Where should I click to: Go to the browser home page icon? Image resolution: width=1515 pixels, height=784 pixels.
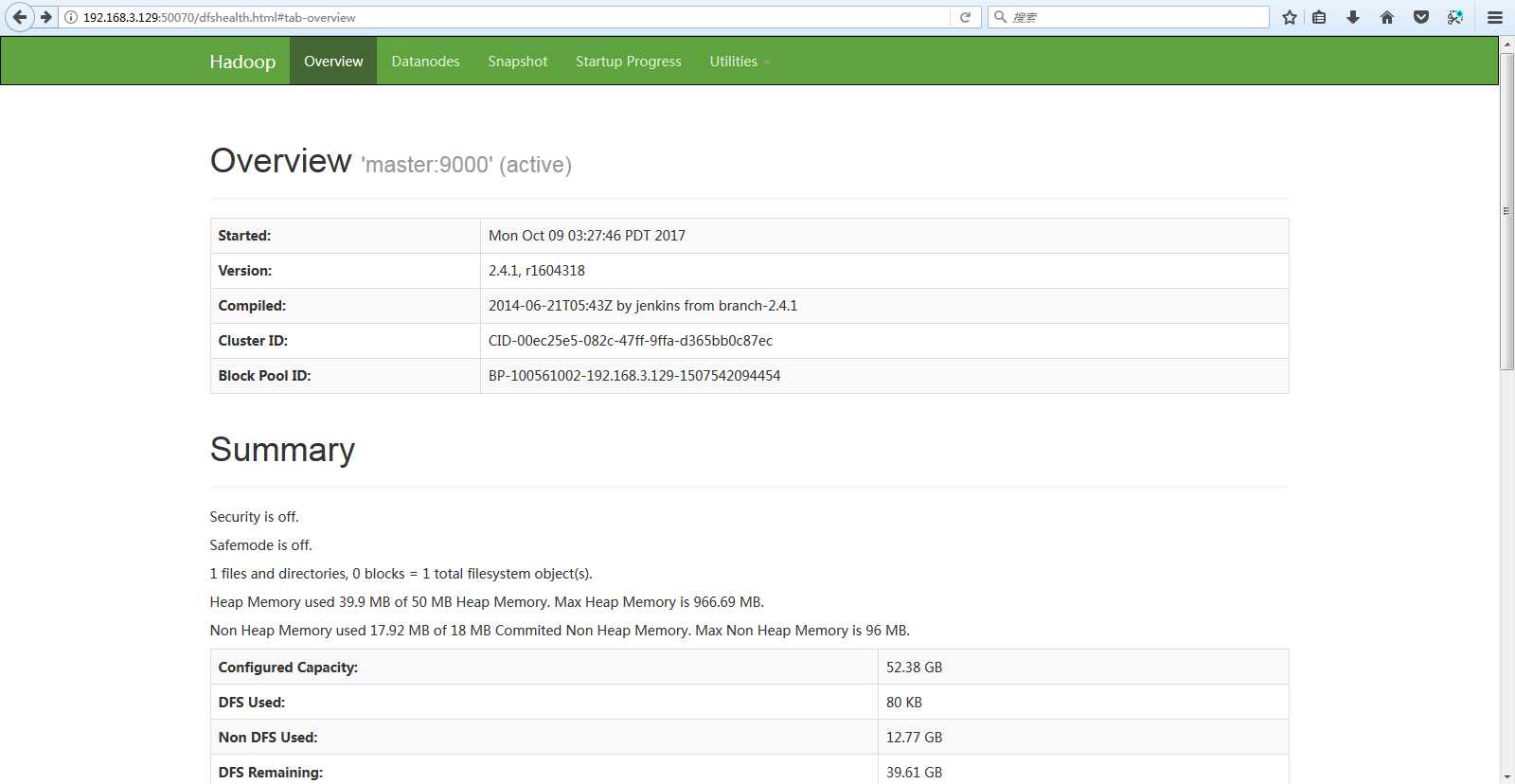coord(1387,17)
